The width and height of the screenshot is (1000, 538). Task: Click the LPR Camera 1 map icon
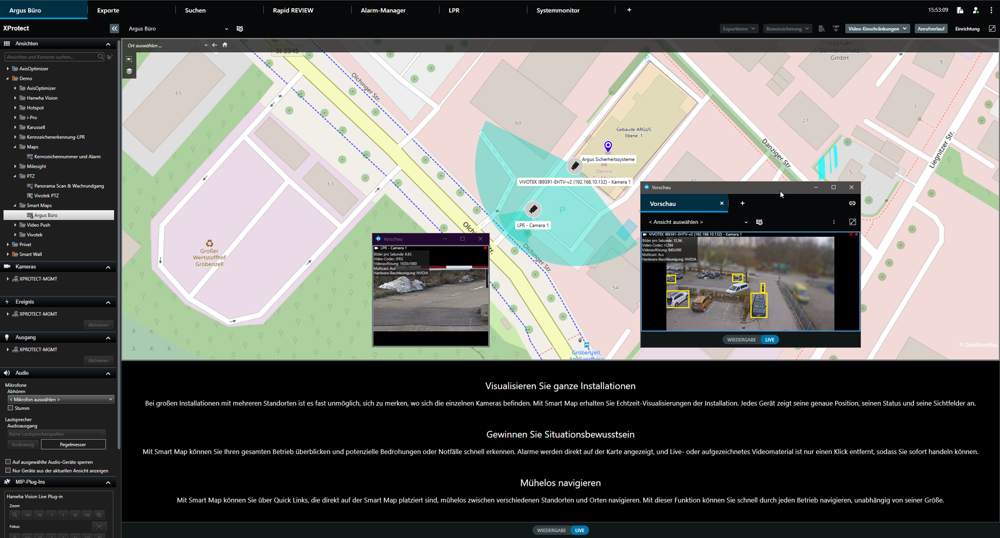(x=533, y=210)
